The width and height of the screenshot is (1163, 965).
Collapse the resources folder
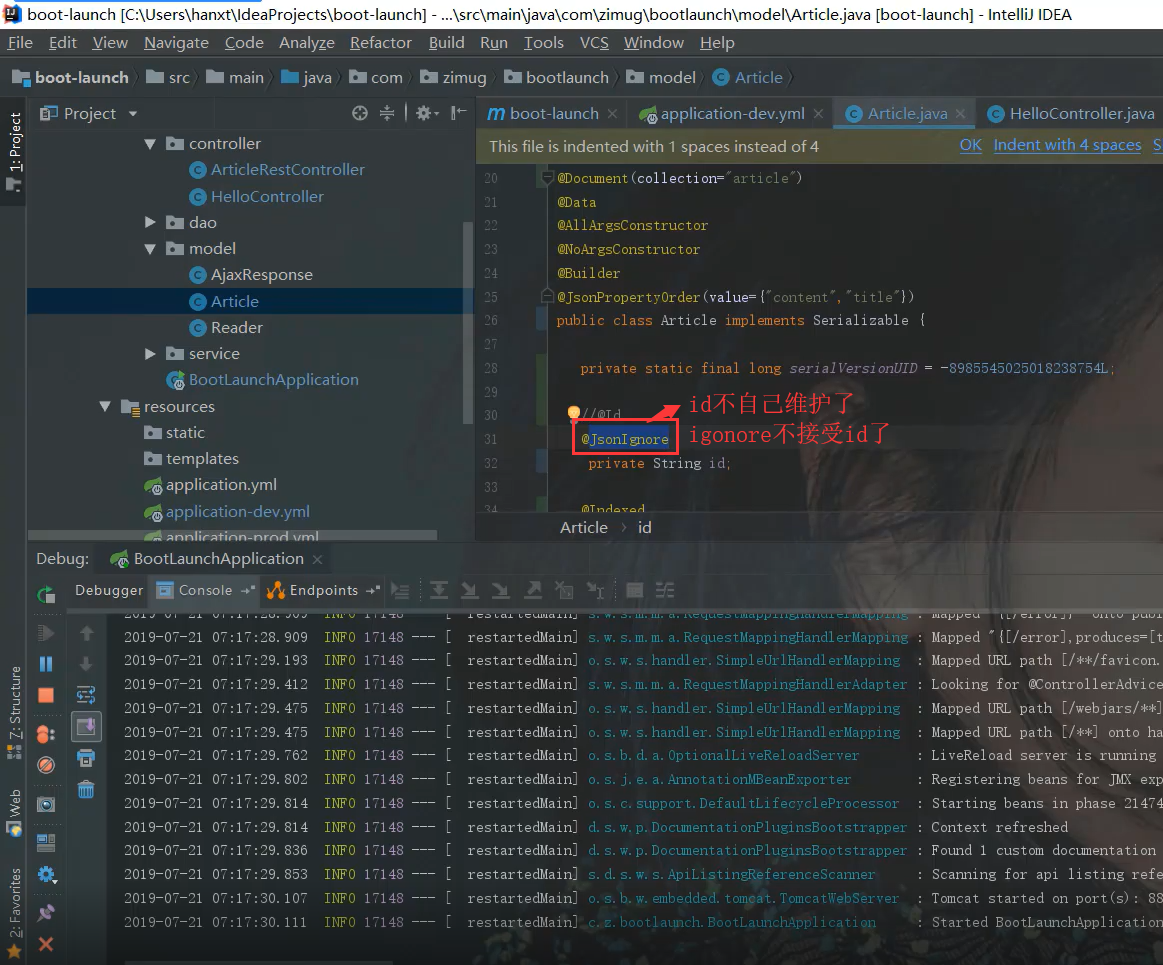point(105,406)
